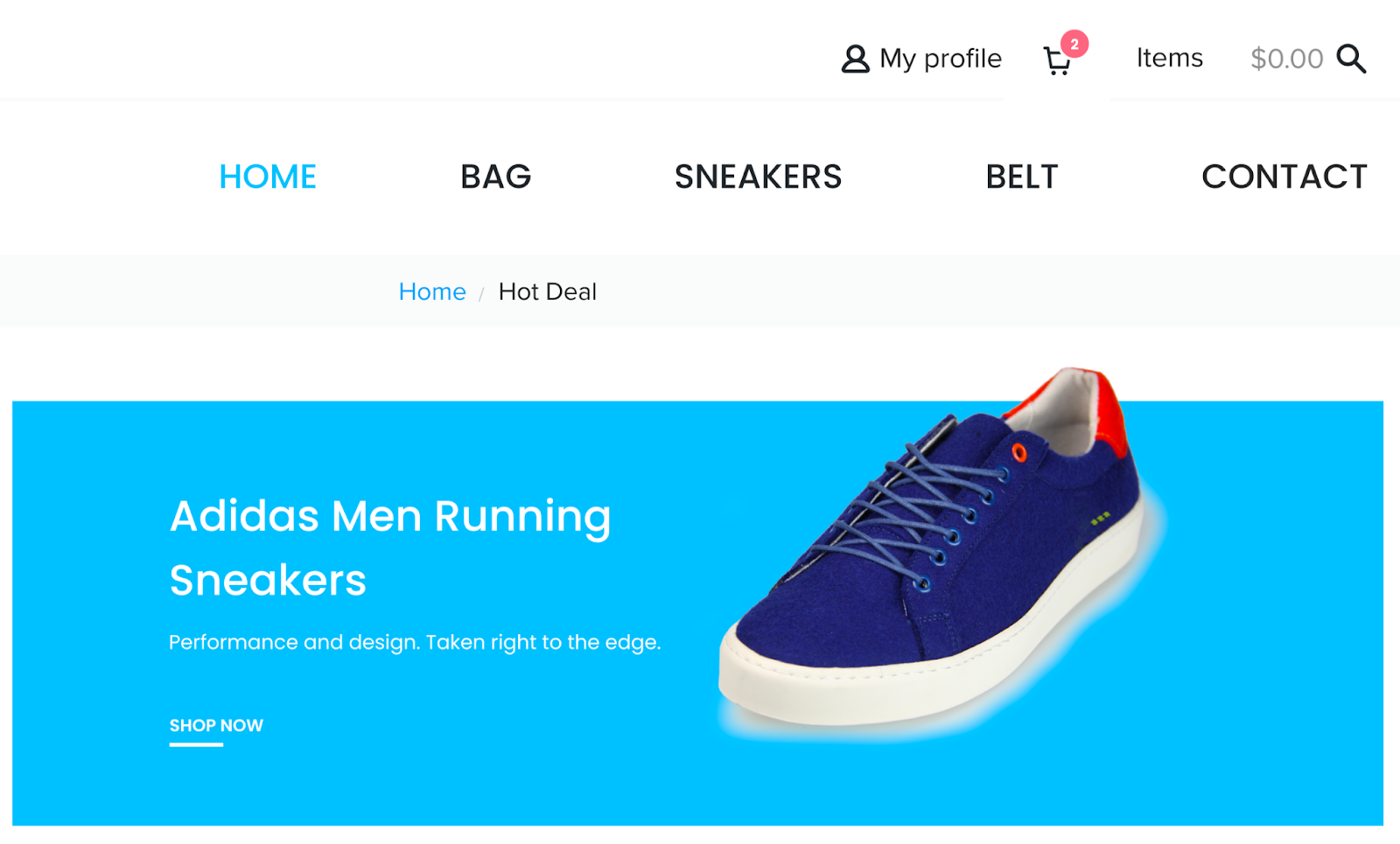The image size is (1400, 844).
Task: Click the Items cart label
Action: point(1169,58)
